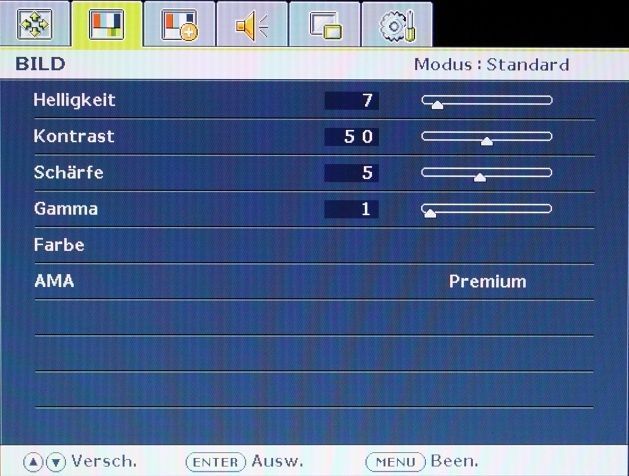Click the Schärfe value field showing 5
629x476 pixels.
pos(351,173)
